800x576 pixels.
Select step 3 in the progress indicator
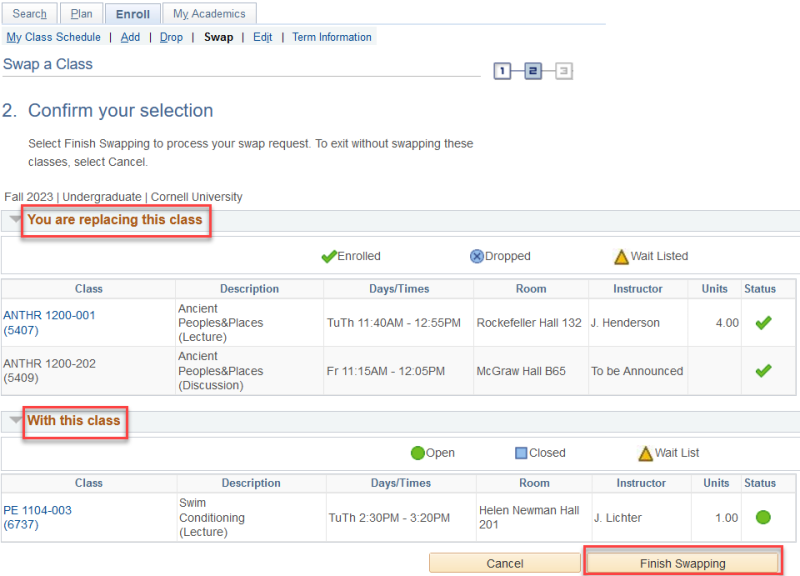562,71
